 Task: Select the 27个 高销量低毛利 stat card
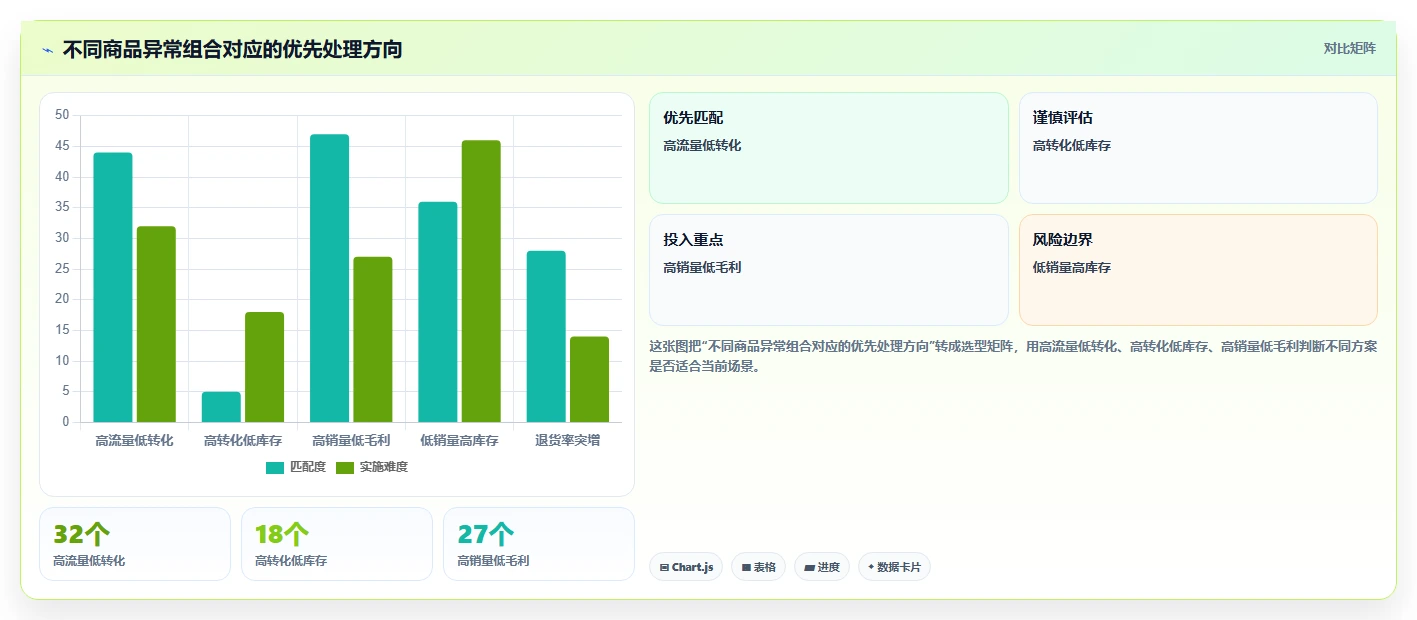(539, 544)
